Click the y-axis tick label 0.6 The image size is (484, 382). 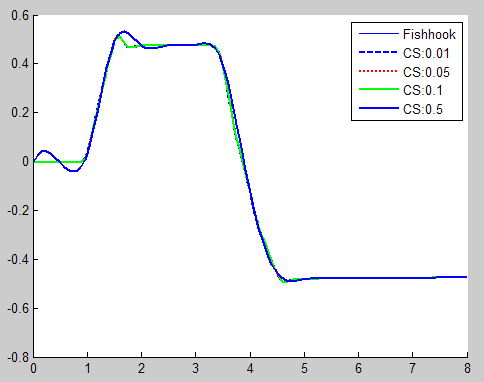coord(20,15)
